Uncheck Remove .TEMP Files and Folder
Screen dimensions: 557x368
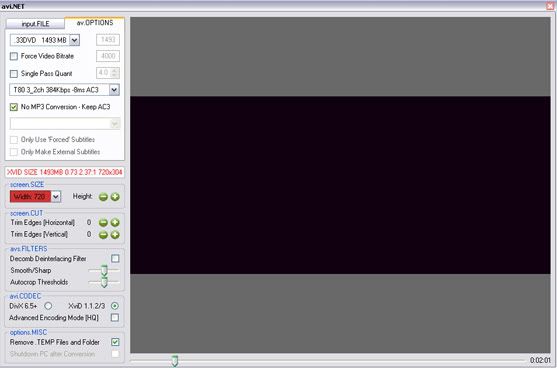click(115, 342)
